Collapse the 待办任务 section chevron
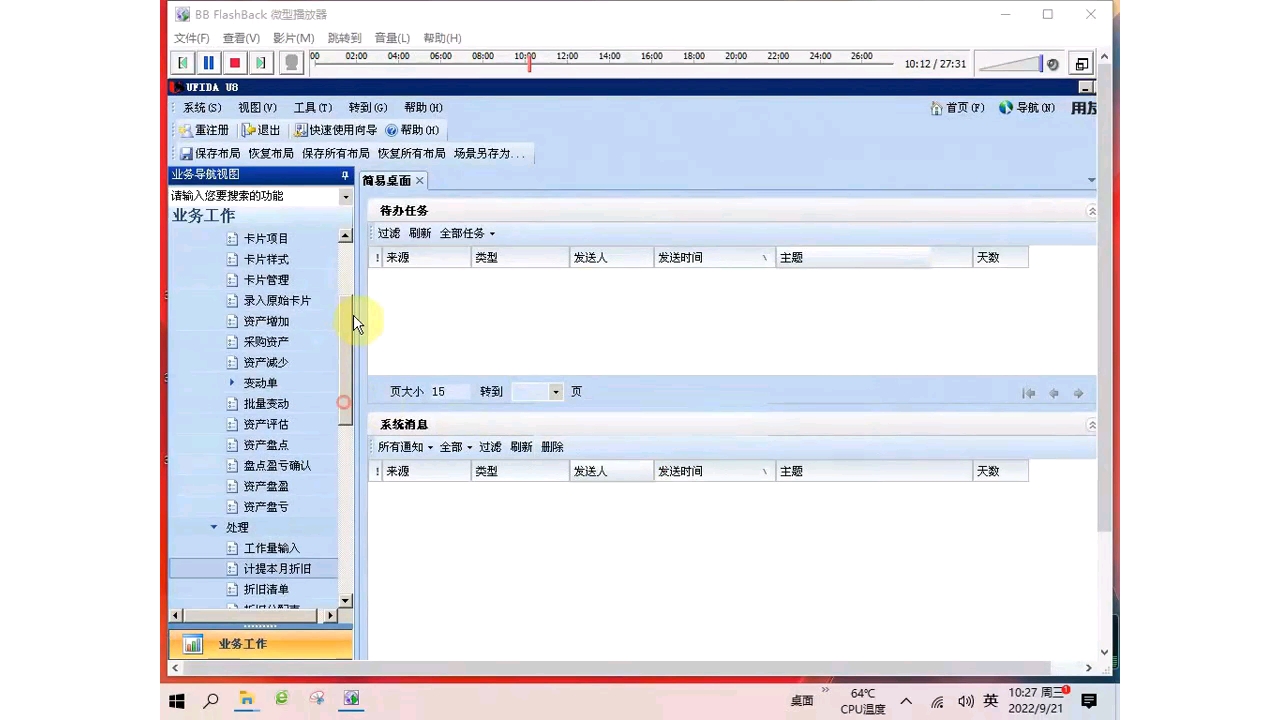 tap(1091, 210)
